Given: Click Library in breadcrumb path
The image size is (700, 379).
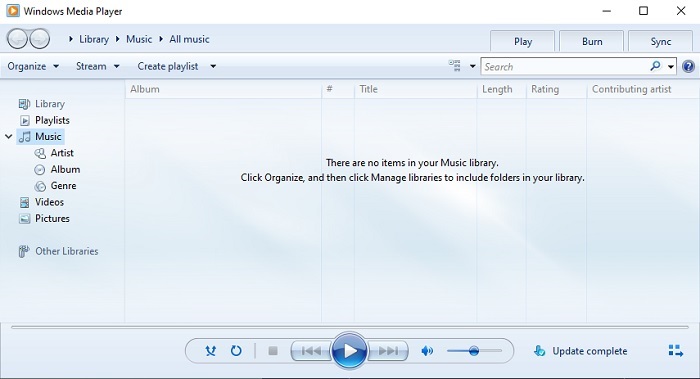Looking at the screenshot, I should 94,39.
